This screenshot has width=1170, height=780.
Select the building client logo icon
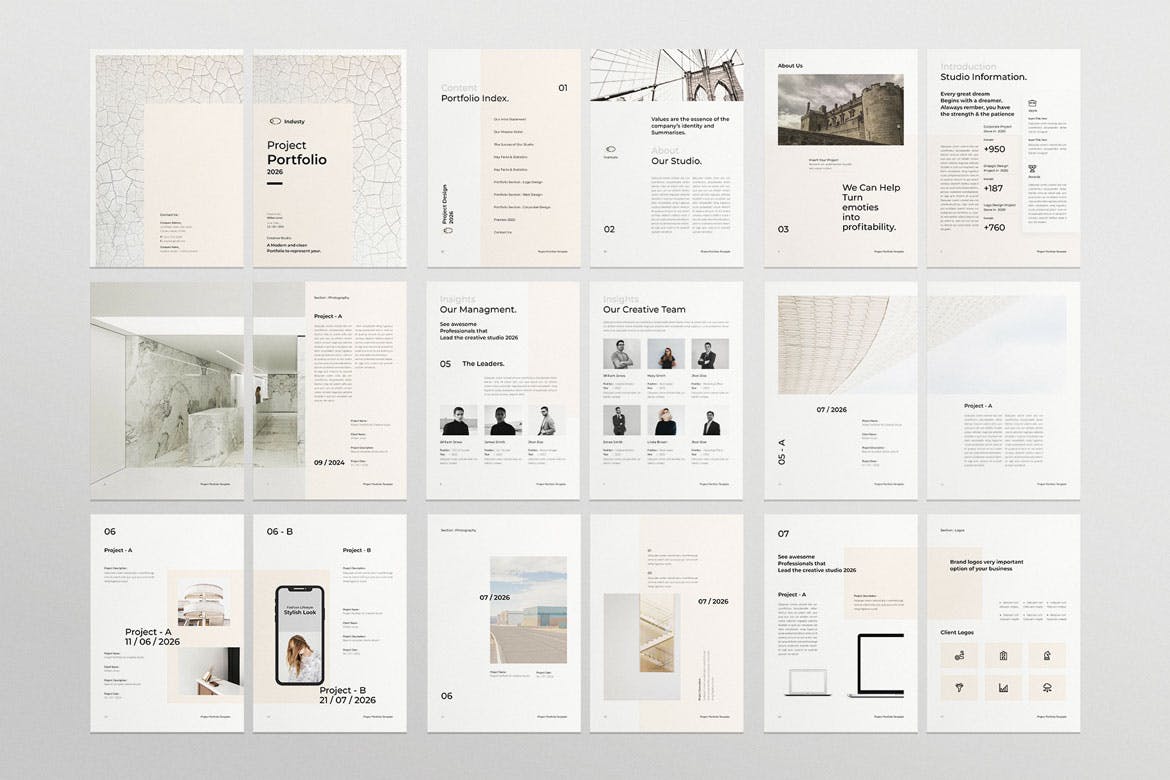coord(1003,656)
